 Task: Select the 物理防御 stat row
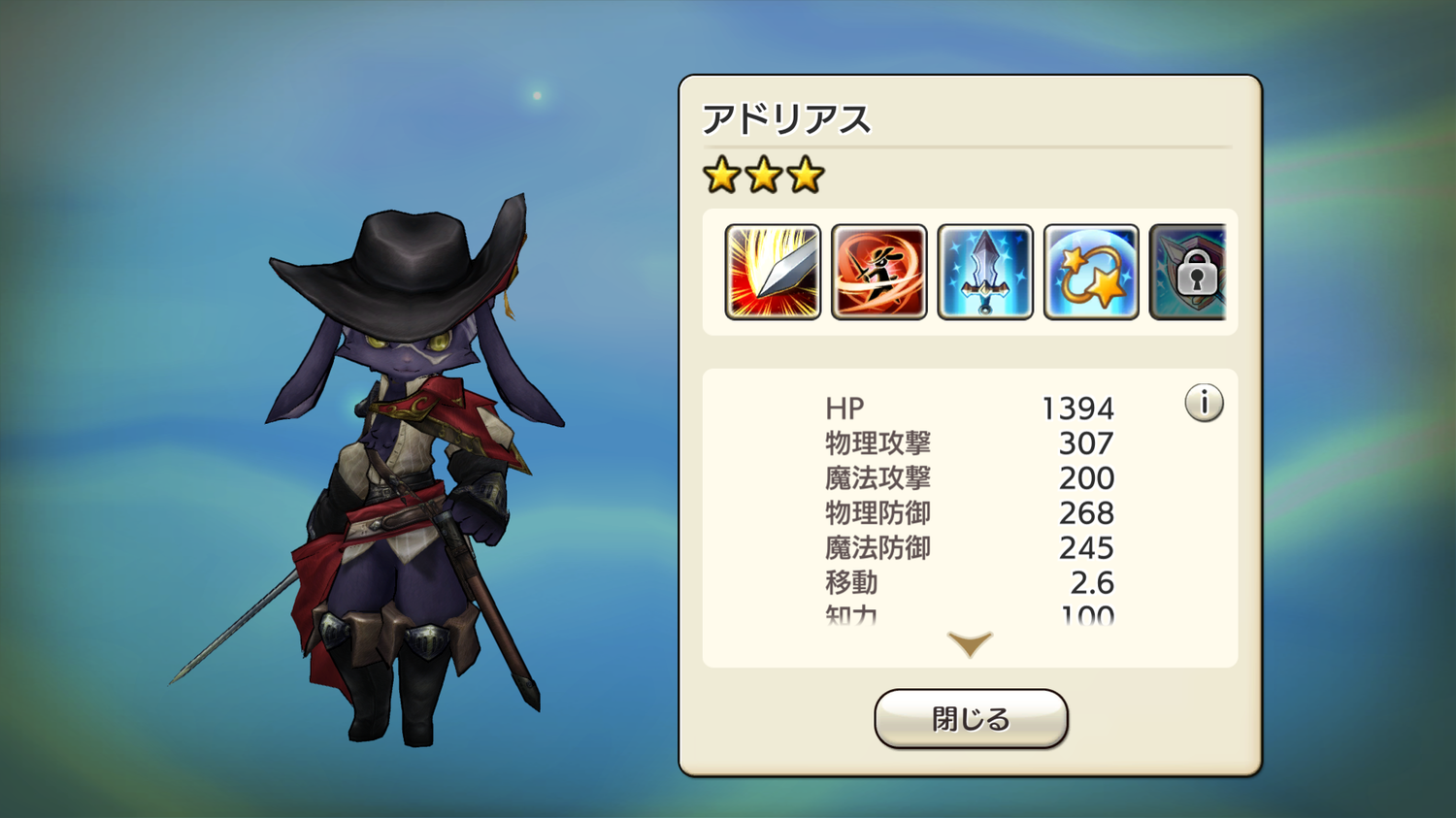[970, 513]
